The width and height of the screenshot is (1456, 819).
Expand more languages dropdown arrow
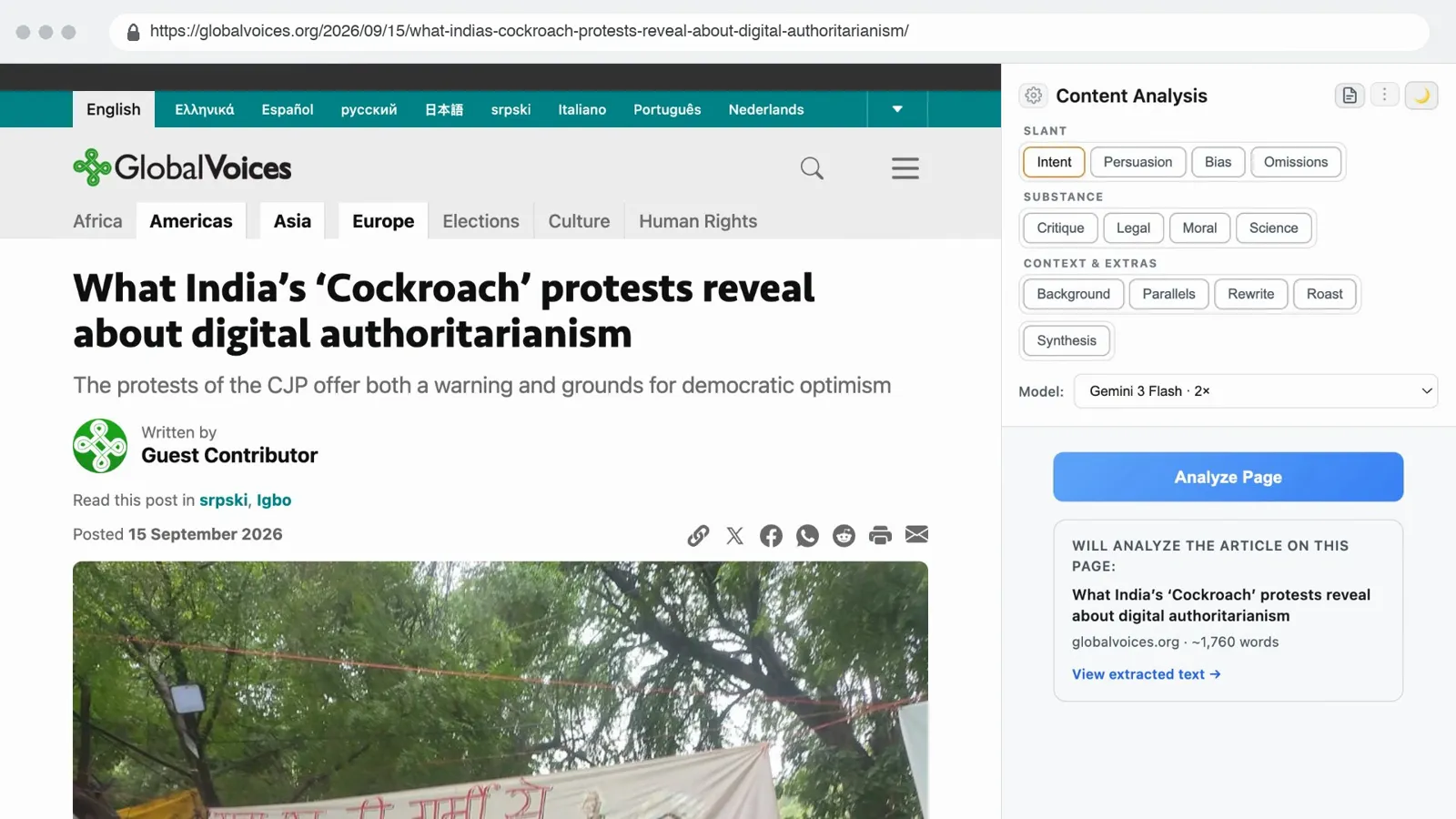[x=897, y=109]
